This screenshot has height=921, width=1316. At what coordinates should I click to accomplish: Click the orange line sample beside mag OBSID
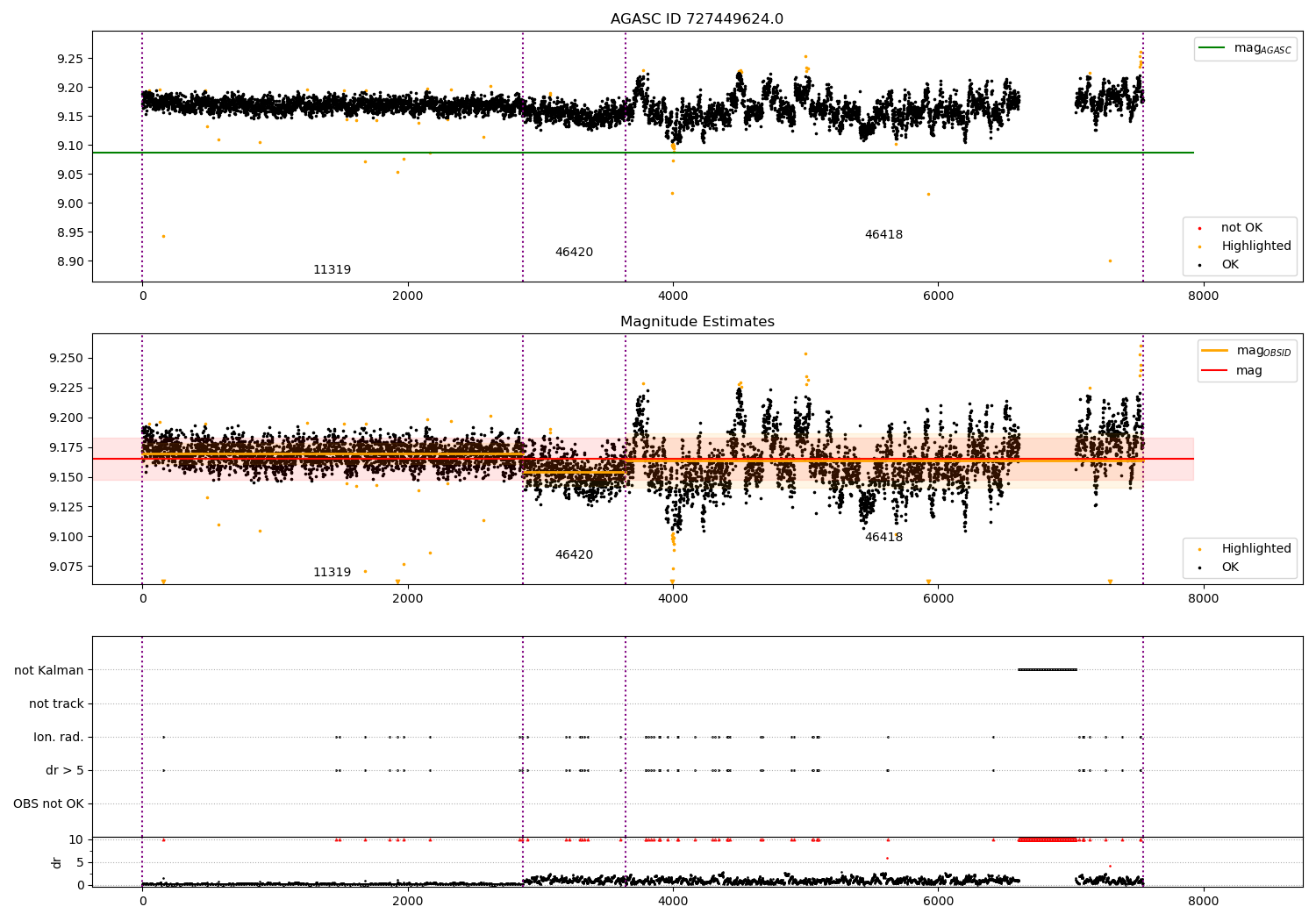click(x=1214, y=351)
